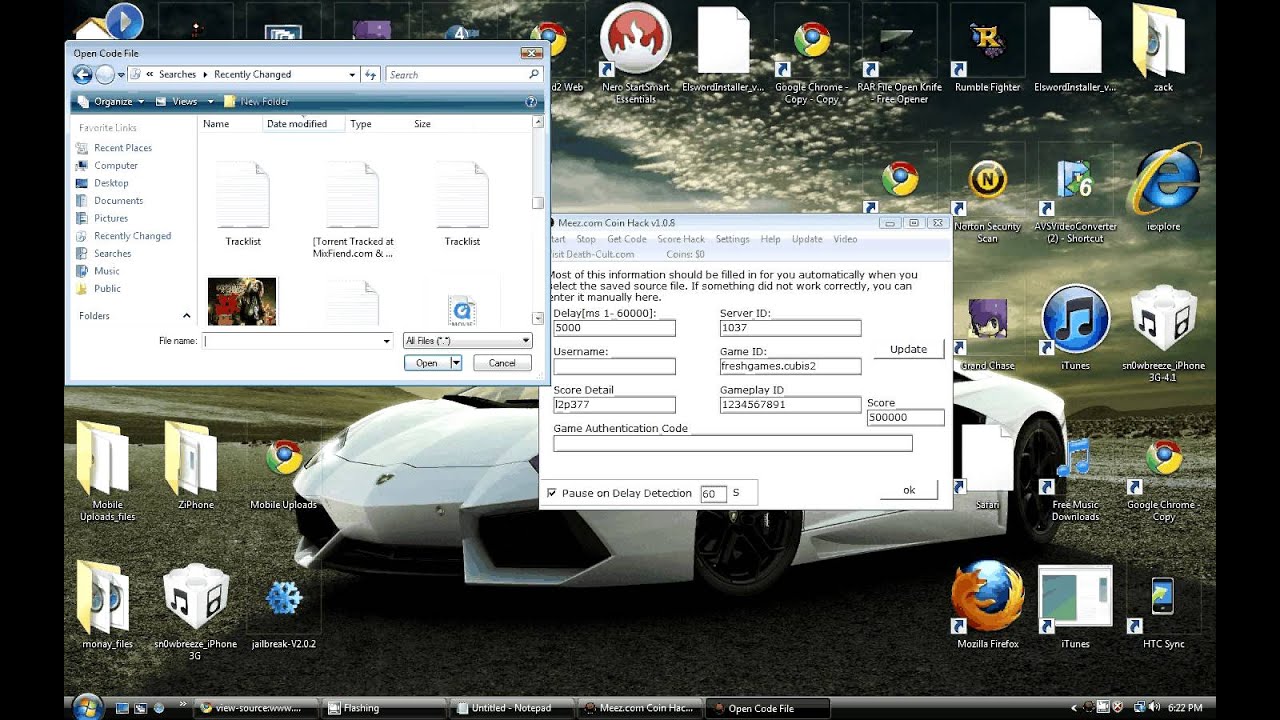Click the taskbar clock showing 6:22 PM
This screenshot has height=720, width=1280.
click(x=1186, y=708)
